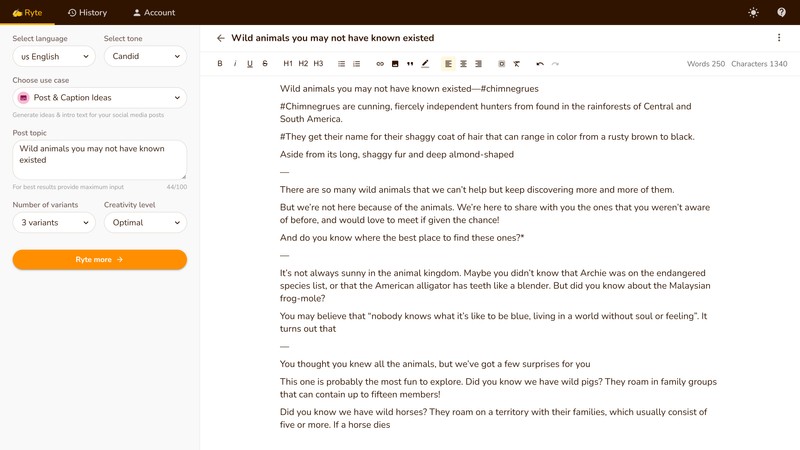Apply italic formatting
This screenshot has height=450, width=800.
(235, 64)
